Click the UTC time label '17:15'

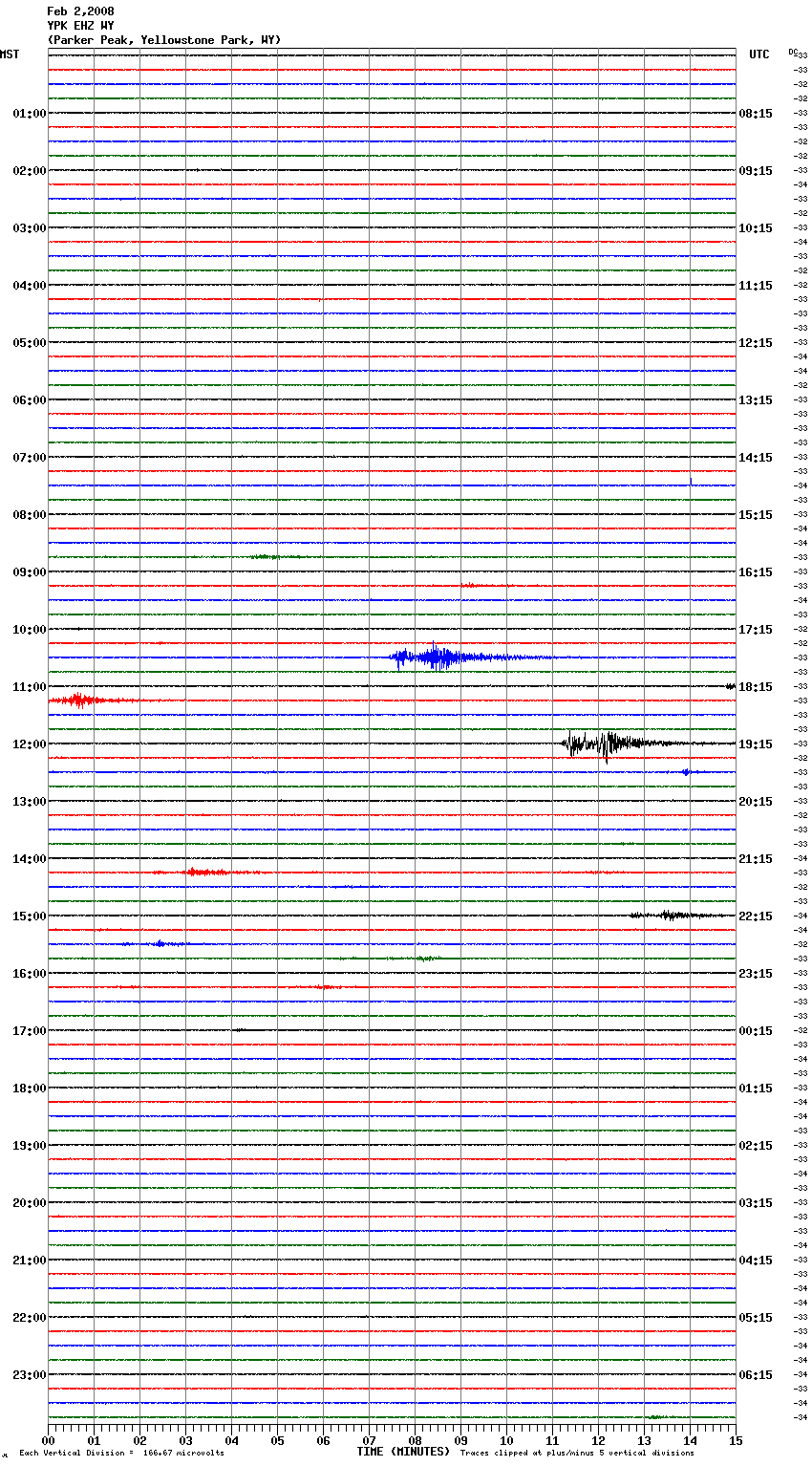pyautogui.click(x=756, y=630)
